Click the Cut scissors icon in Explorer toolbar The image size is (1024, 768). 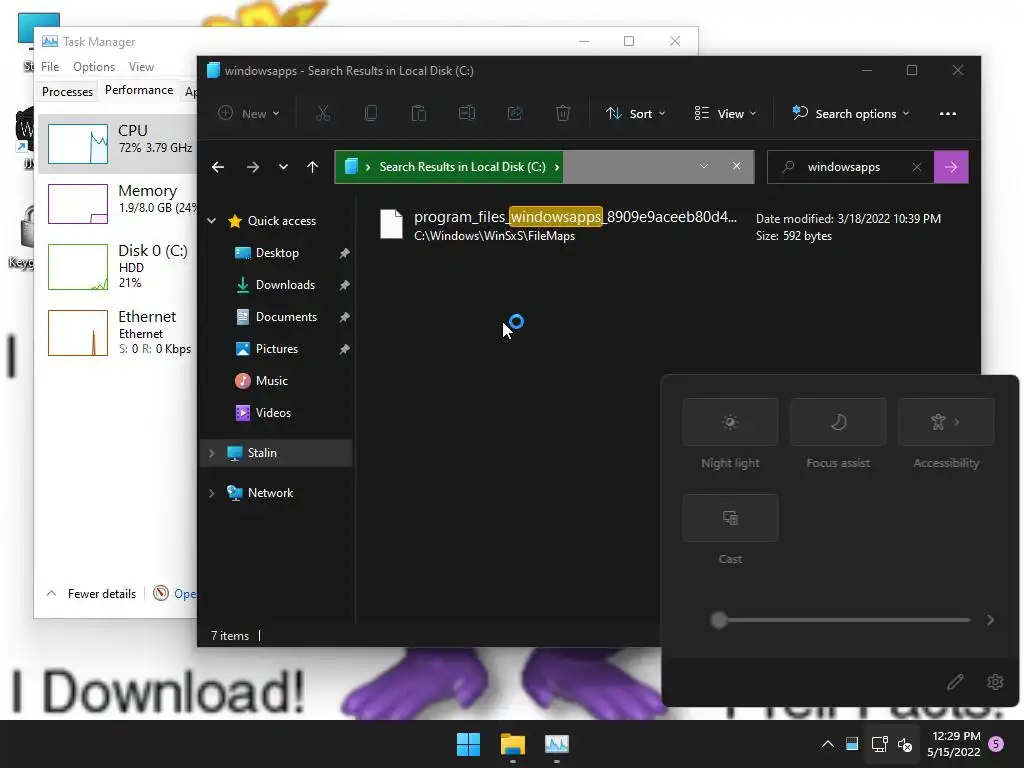pyautogui.click(x=323, y=114)
